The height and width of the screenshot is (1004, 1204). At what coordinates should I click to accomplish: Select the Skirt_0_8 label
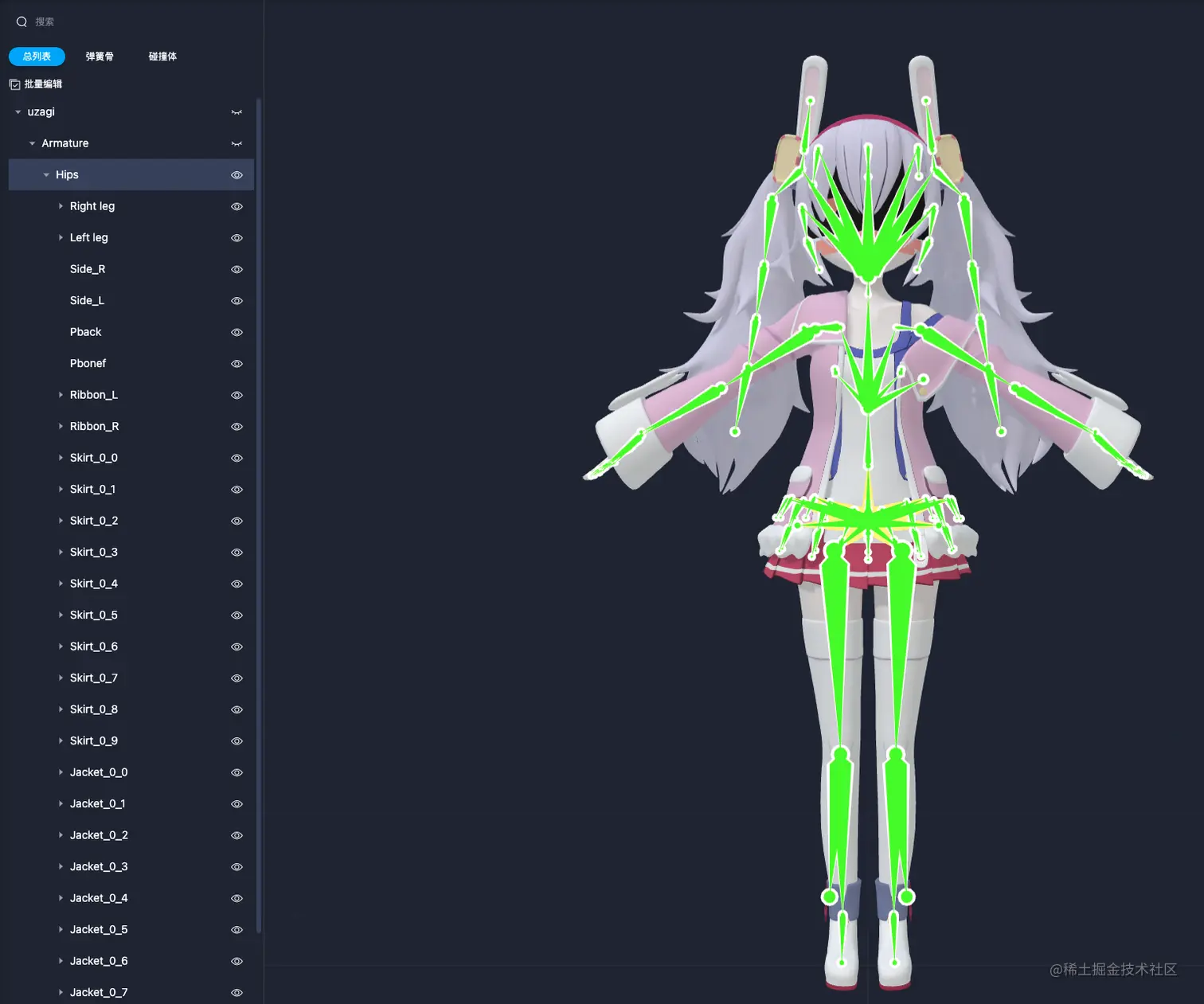(93, 709)
